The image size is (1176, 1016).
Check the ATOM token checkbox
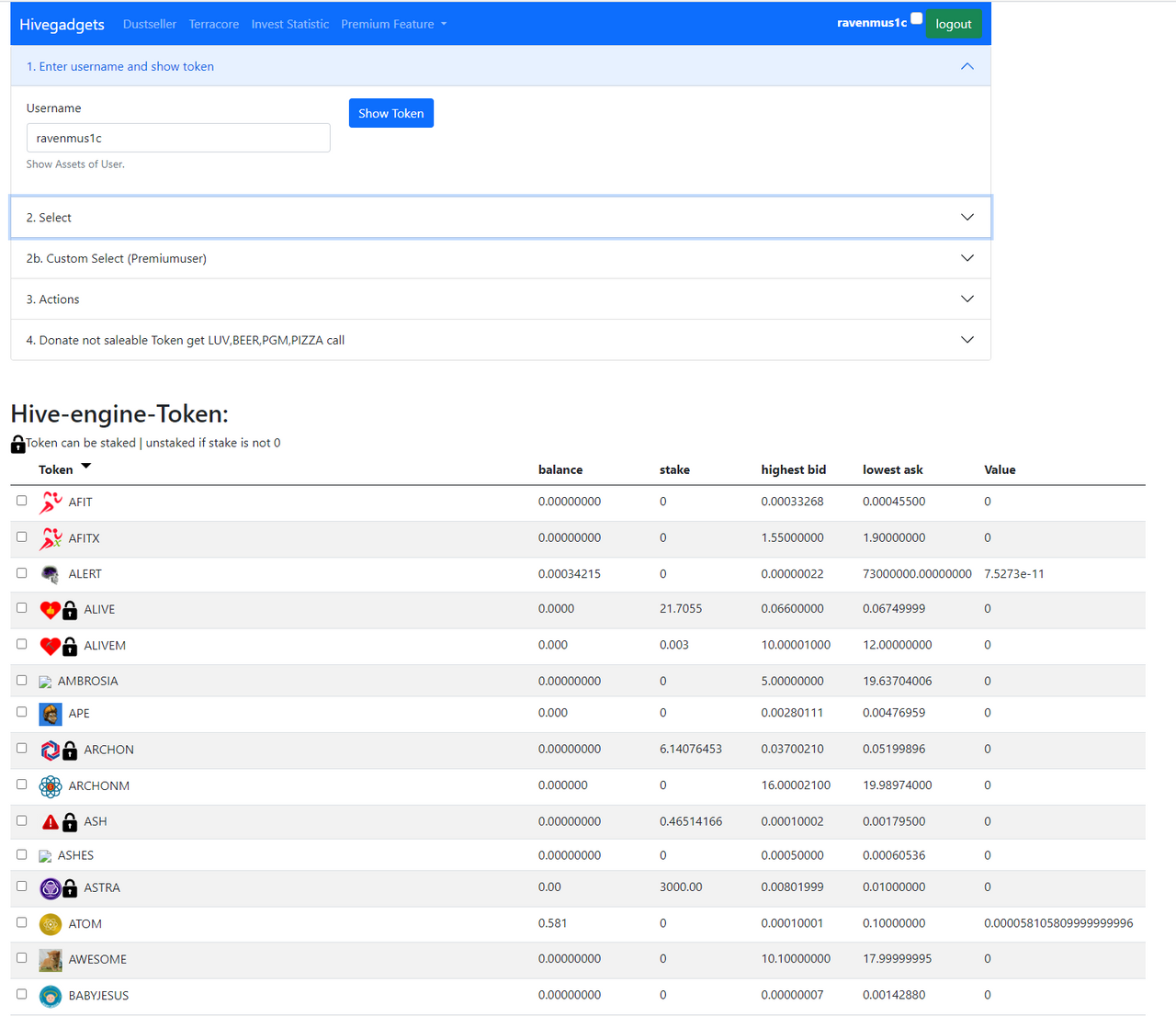pos(22,921)
